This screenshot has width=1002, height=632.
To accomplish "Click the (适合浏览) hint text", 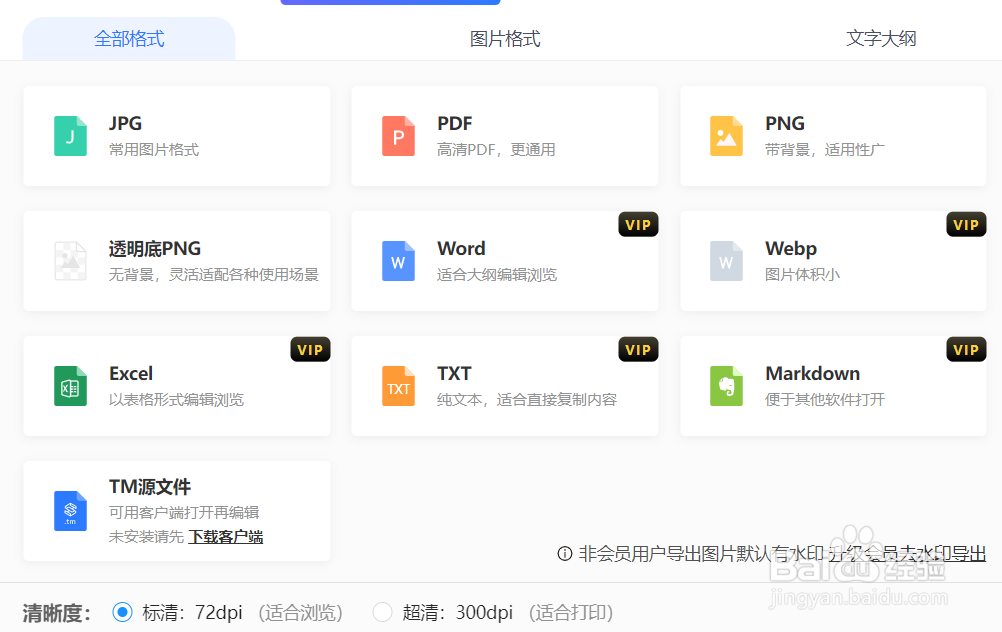I will (x=300, y=613).
